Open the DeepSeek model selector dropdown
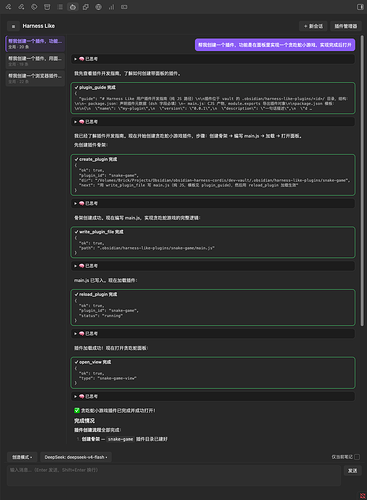 (76, 457)
